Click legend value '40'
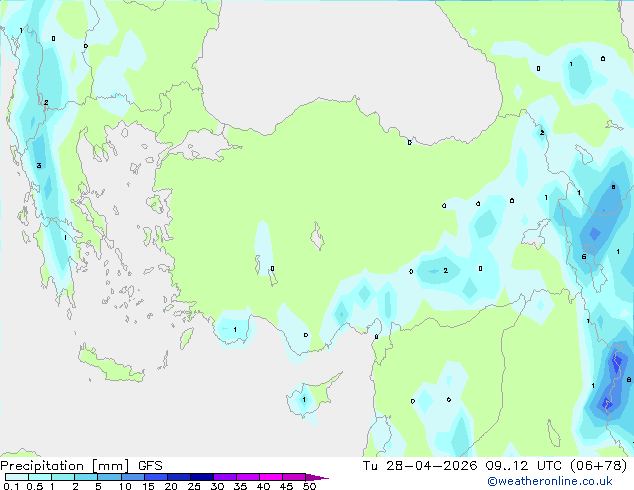 [x=263, y=486]
